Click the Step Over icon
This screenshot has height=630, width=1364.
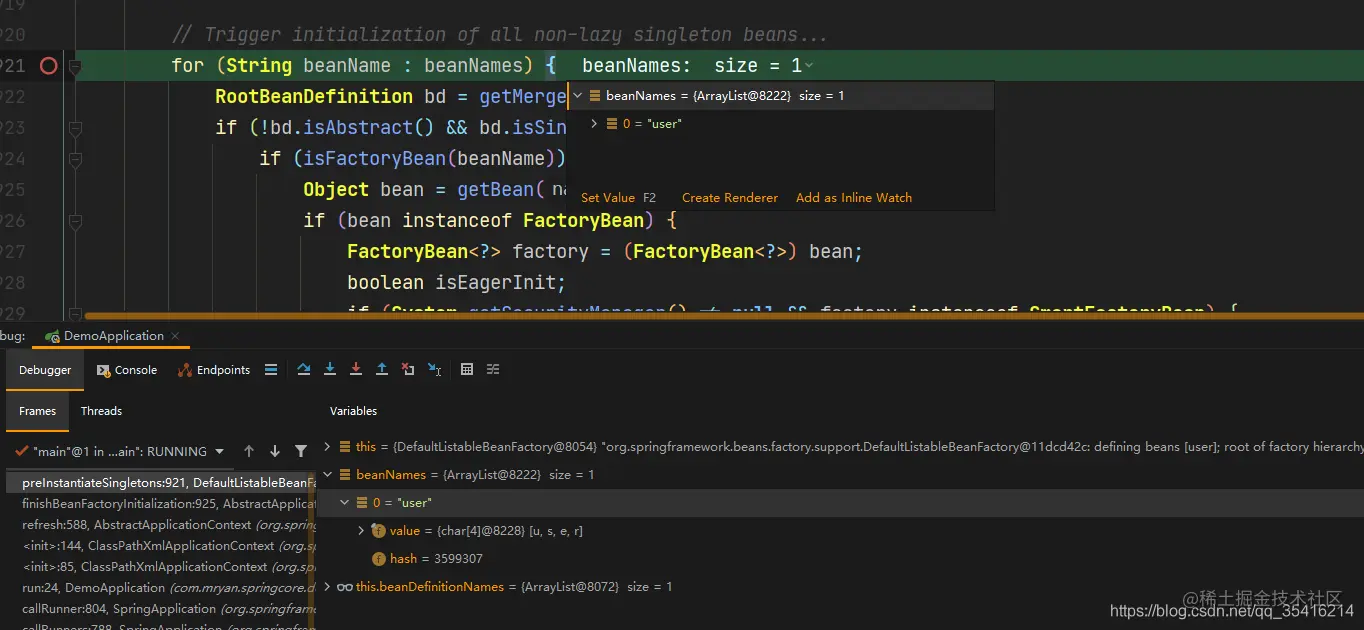[x=304, y=370]
